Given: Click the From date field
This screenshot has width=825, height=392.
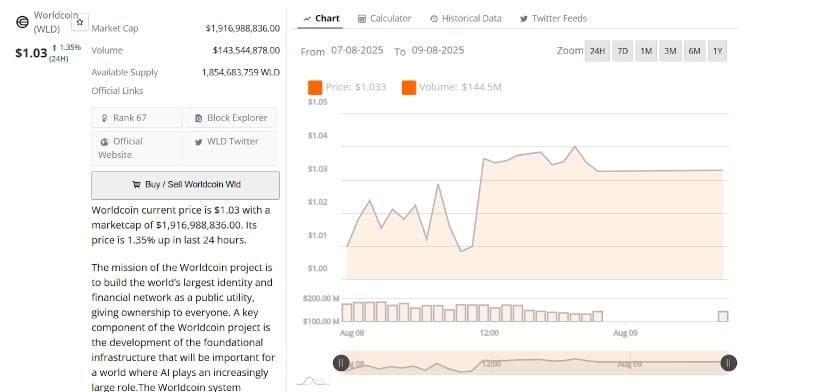Looking at the screenshot, I should [x=357, y=51].
